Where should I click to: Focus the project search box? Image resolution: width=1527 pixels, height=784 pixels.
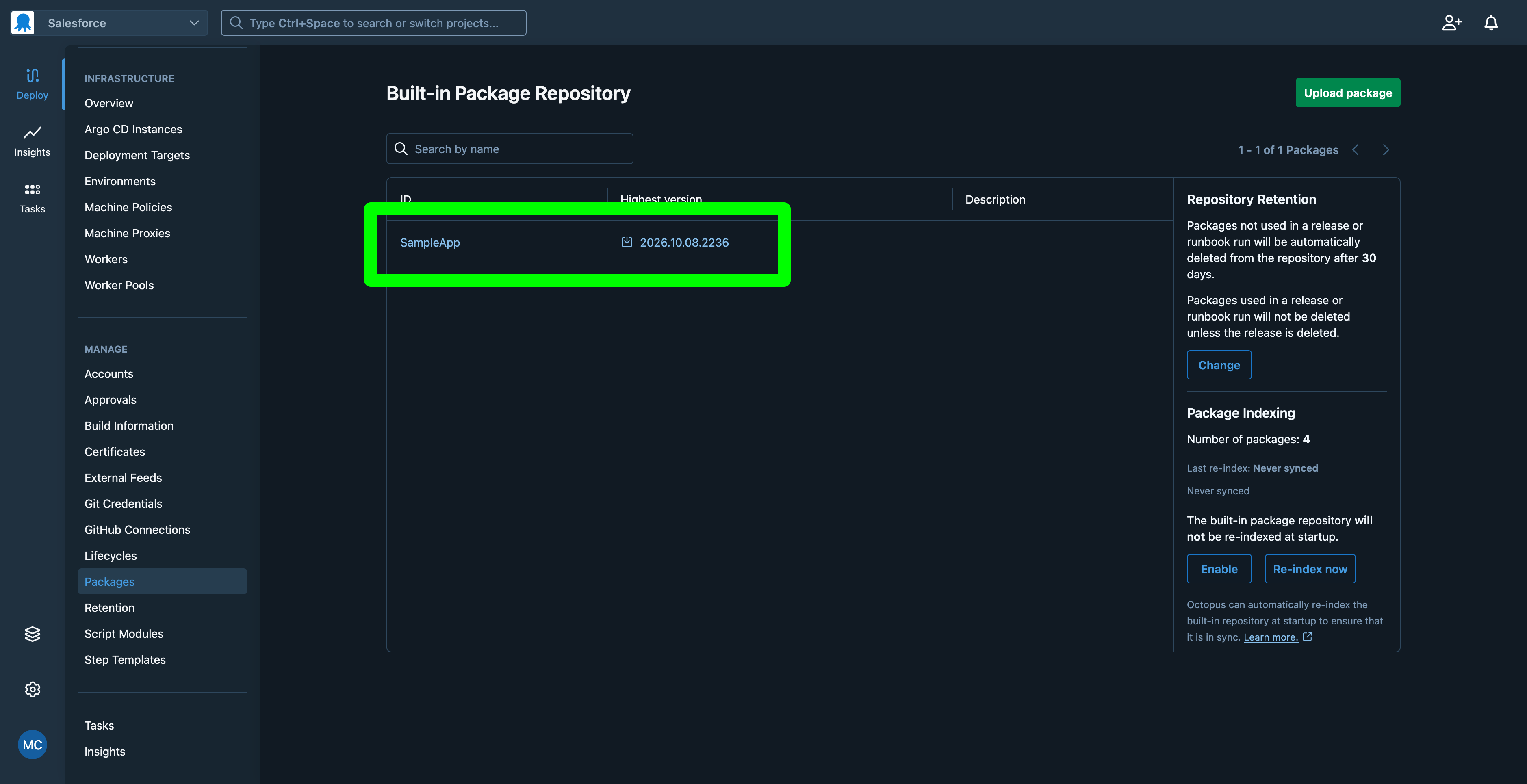coord(373,22)
